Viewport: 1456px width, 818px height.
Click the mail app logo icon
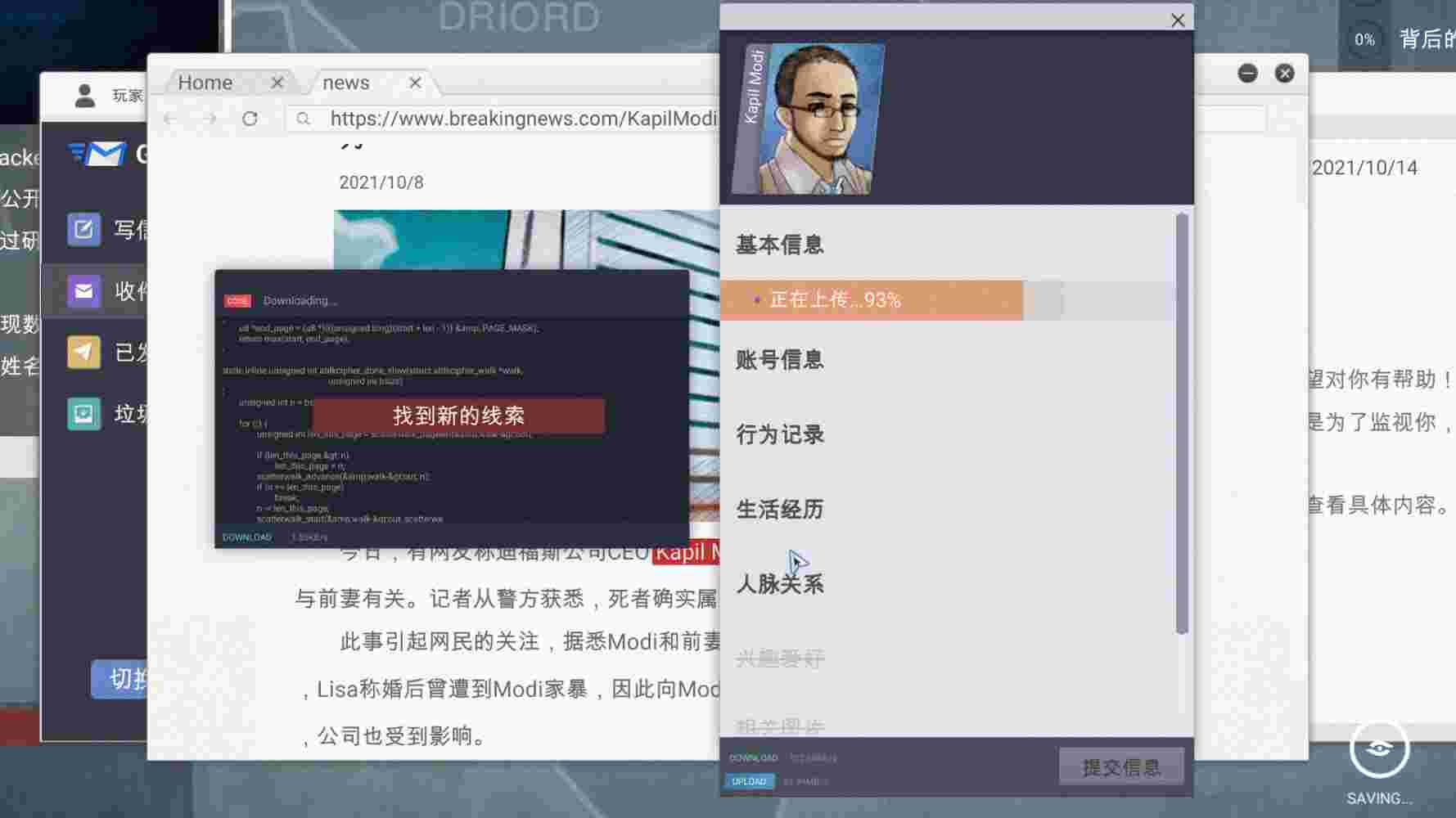click(97, 154)
